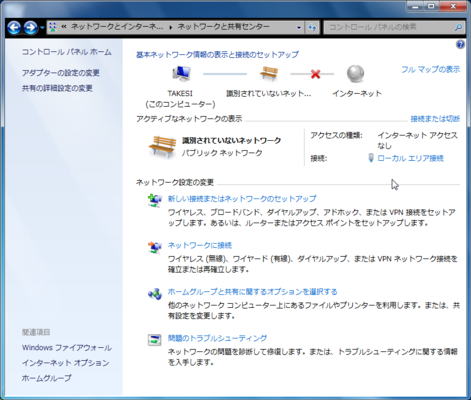Open フル マップの表示 link

(430, 69)
